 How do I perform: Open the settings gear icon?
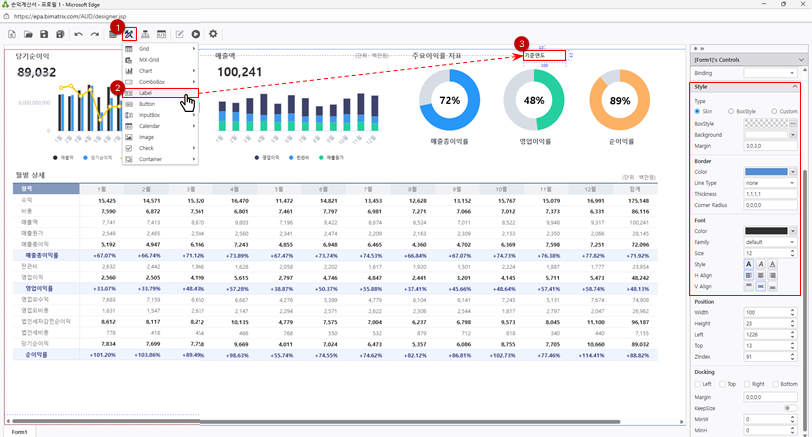(213, 34)
